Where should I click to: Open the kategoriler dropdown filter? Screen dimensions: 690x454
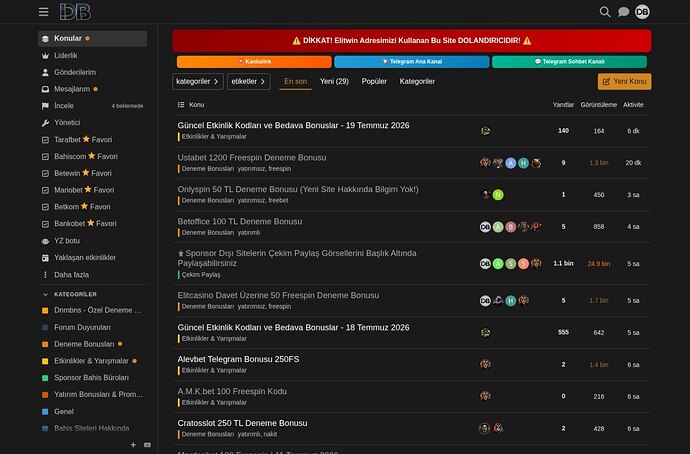198,81
